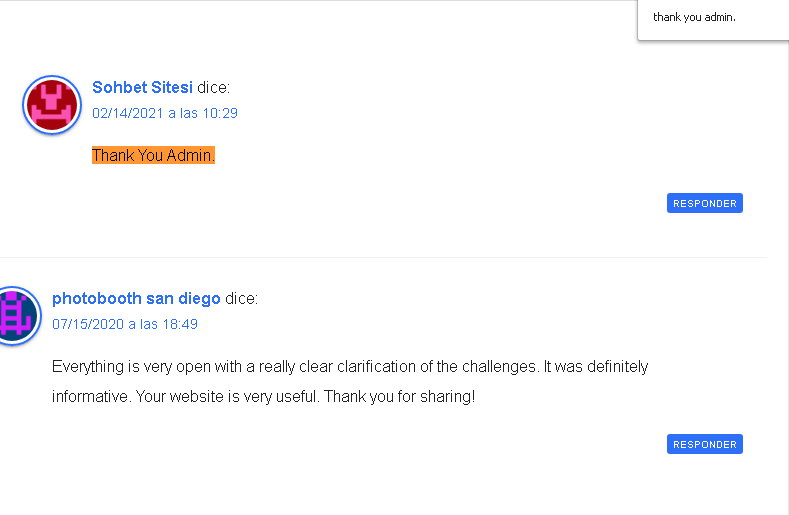Click 'dice:' next to Sohbet Sitesi
Screen dimensions: 789x515
[x=213, y=88]
